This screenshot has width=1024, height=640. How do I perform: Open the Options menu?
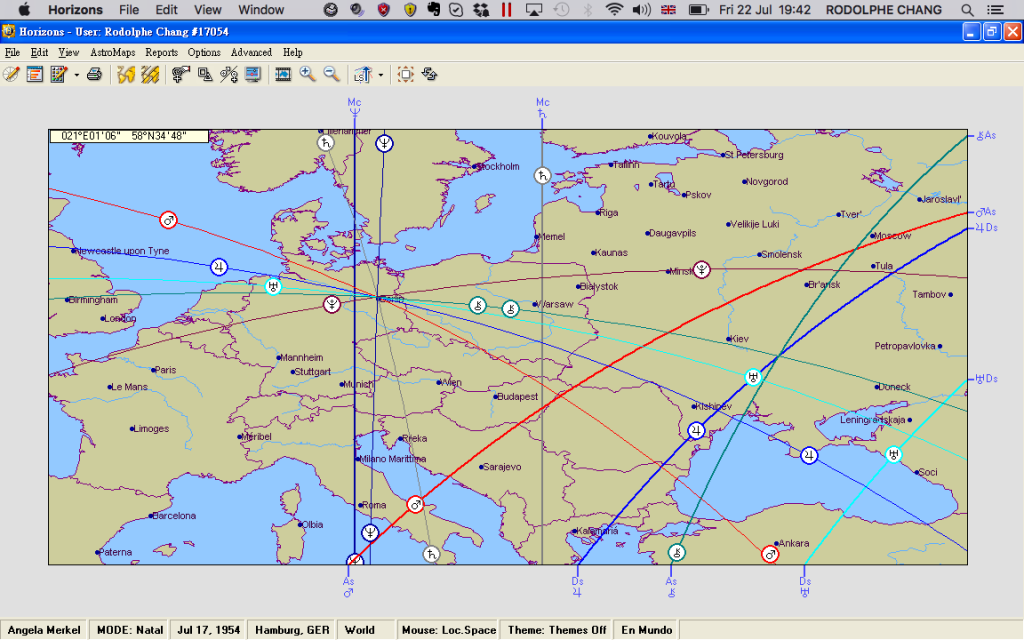pos(204,52)
